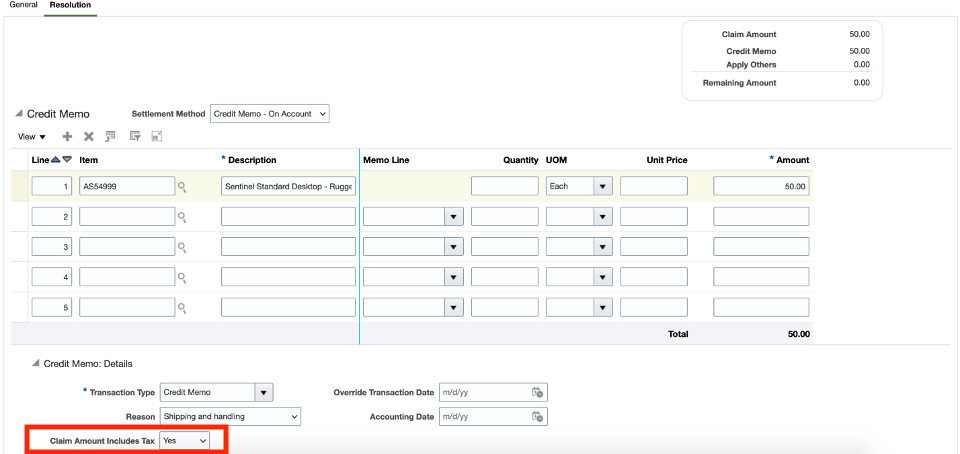
Task: Click the Quantity field in line 1
Action: coord(504,186)
